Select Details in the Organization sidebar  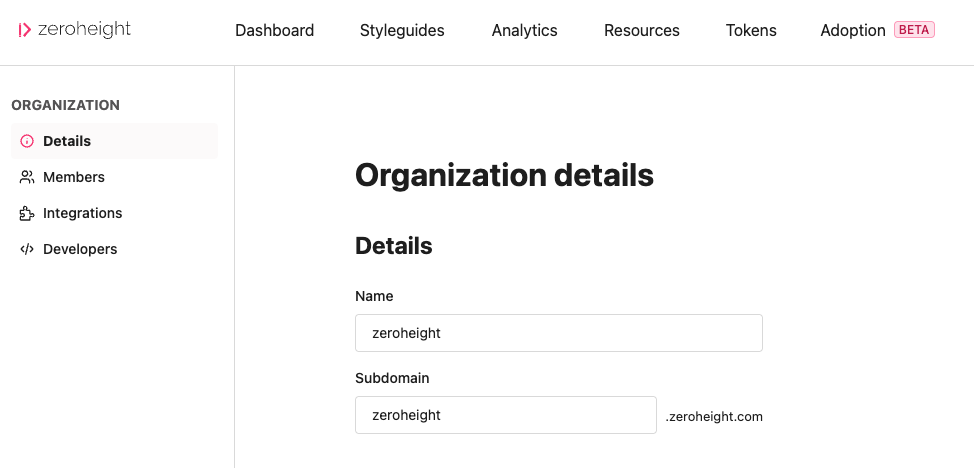pos(67,141)
